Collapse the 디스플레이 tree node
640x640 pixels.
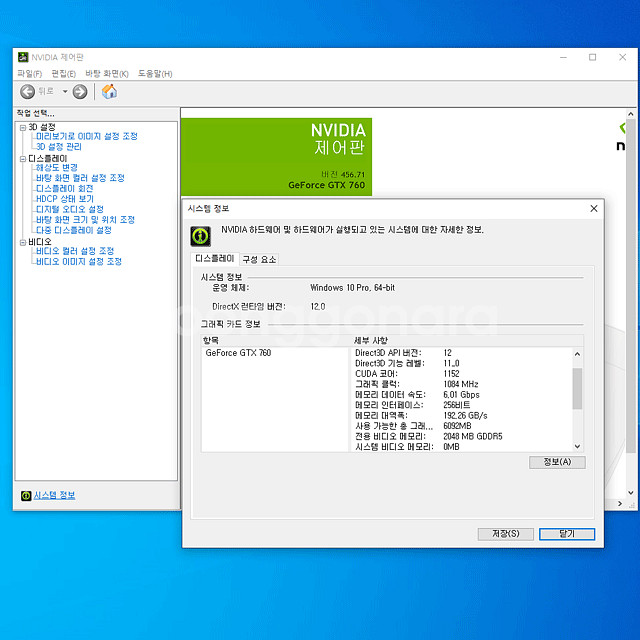tap(23, 159)
